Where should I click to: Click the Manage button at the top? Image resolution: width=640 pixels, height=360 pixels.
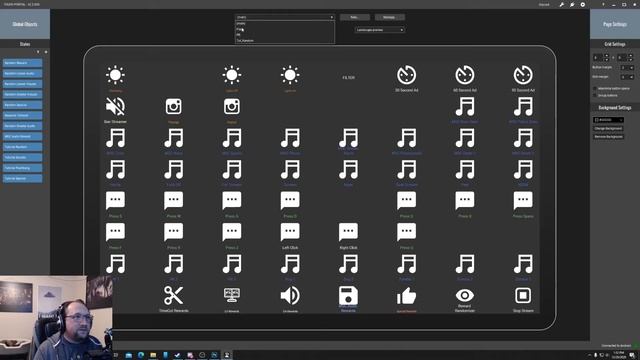point(389,17)
